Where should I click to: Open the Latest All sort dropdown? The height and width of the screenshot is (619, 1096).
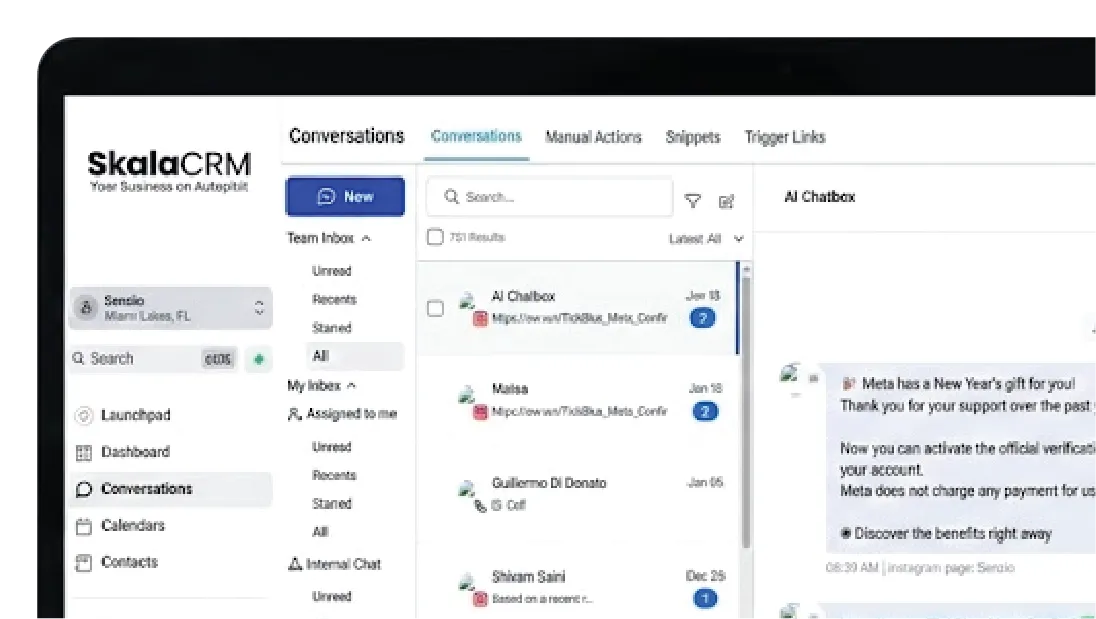(706, 239)
